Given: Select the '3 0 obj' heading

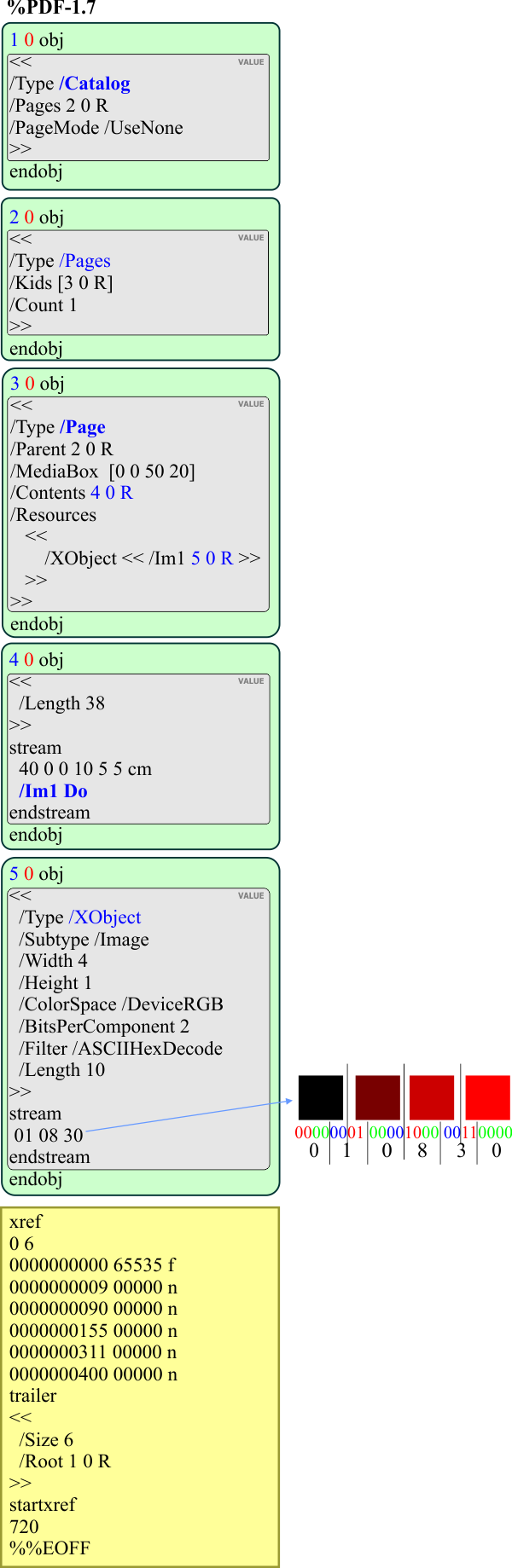Looking at the screenshot, I should point(37,384).
